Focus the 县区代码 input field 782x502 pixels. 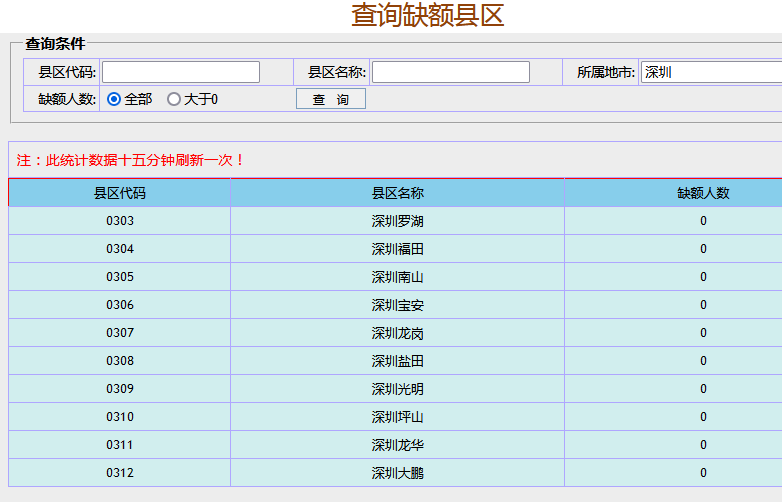(x=181, y=72)
